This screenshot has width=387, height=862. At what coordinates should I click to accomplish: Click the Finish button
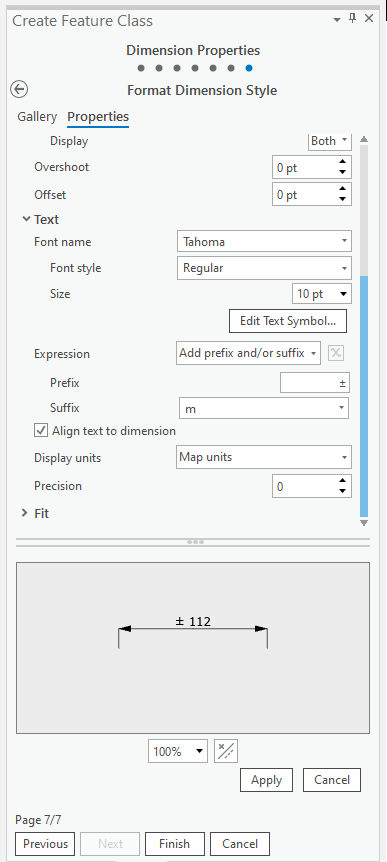[174, 844]
